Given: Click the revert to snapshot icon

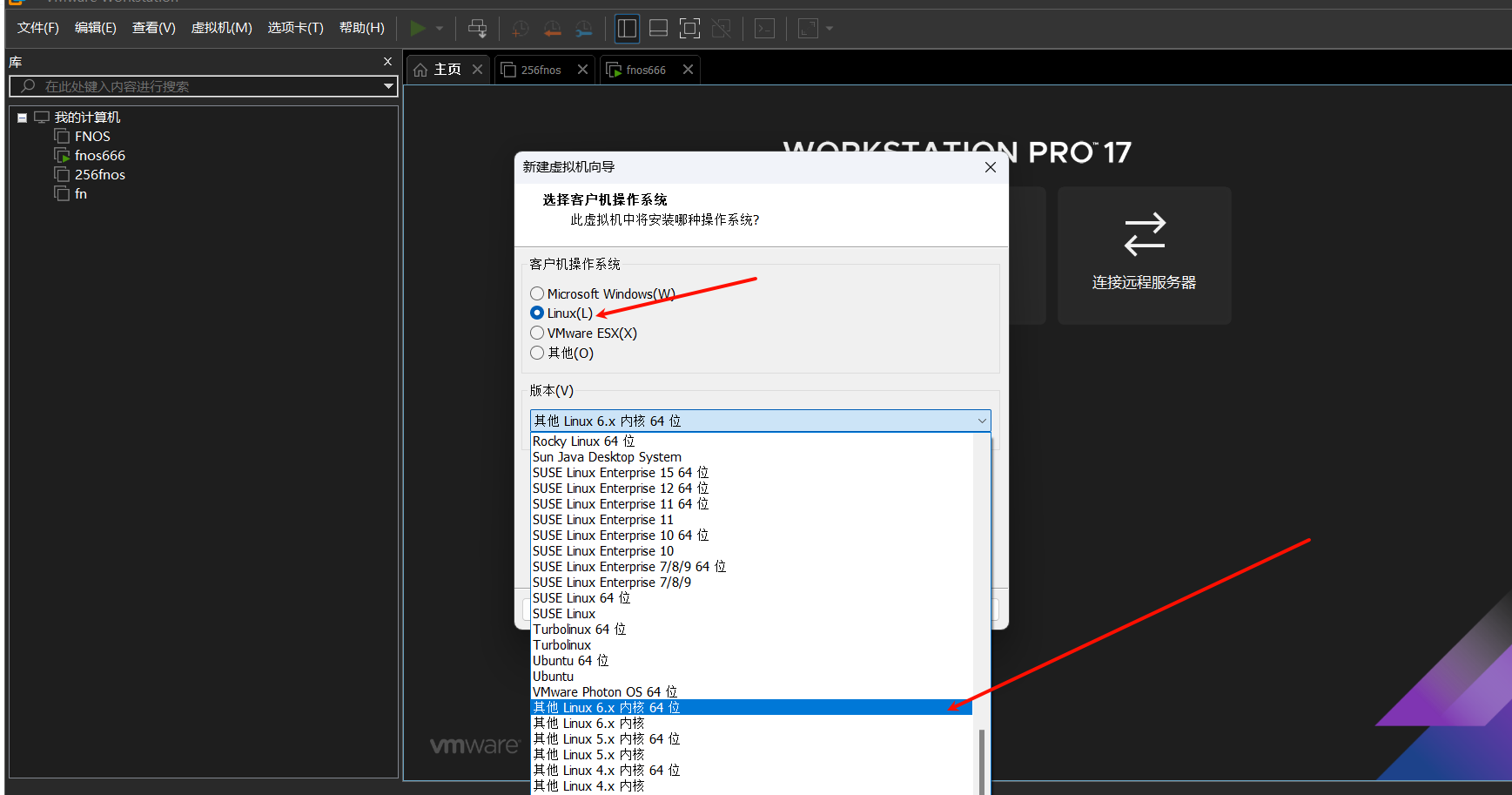Looking at the screenshot, I should pyautogui.click(x=552, y=29).
